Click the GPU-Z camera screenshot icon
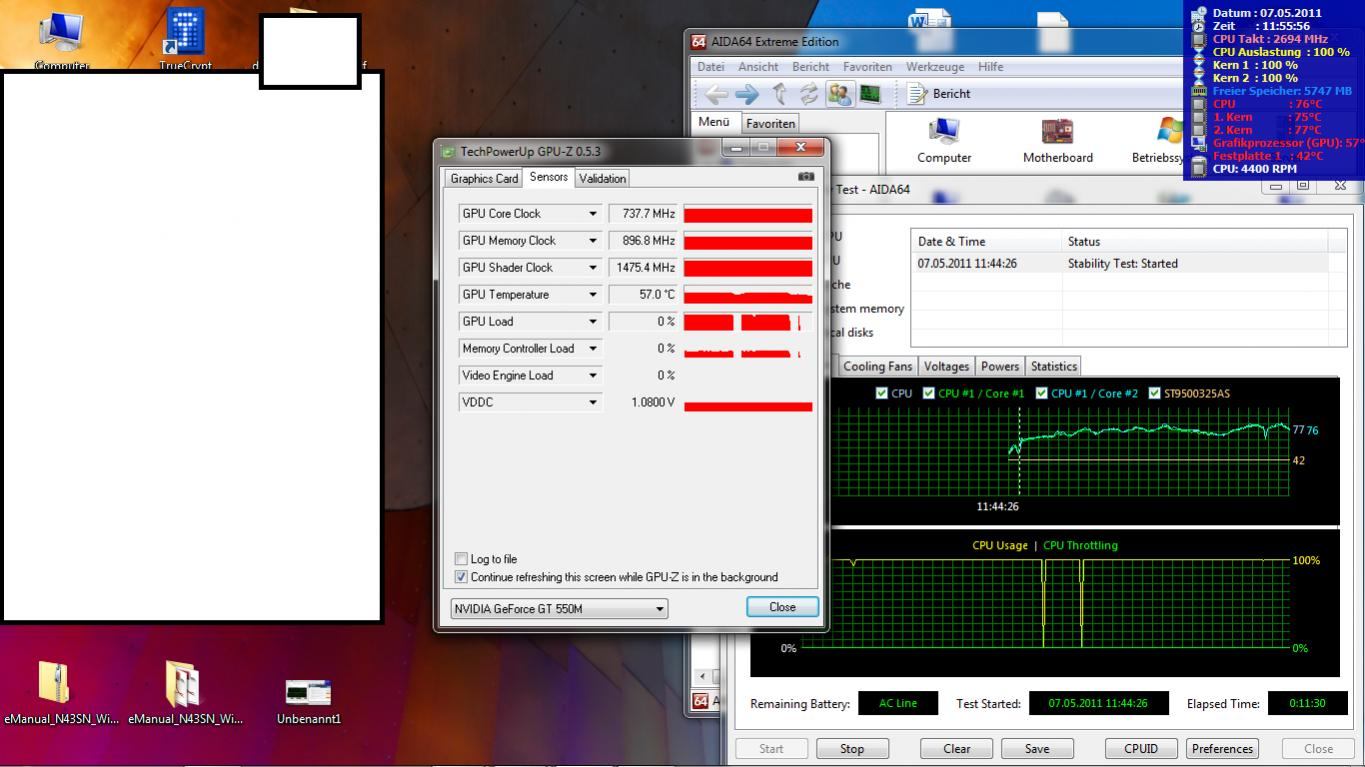The height and width of the screenshot is (767, 1365). (x=806, y=177)
